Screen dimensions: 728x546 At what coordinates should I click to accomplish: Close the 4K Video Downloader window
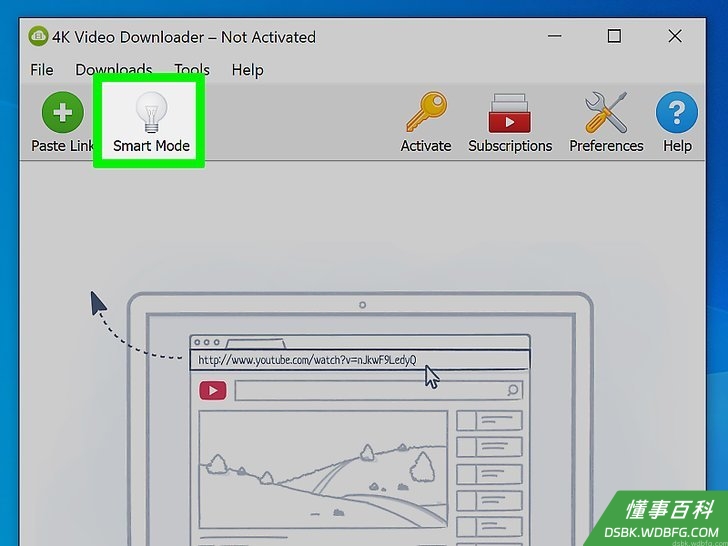click(x=675, y=36)
